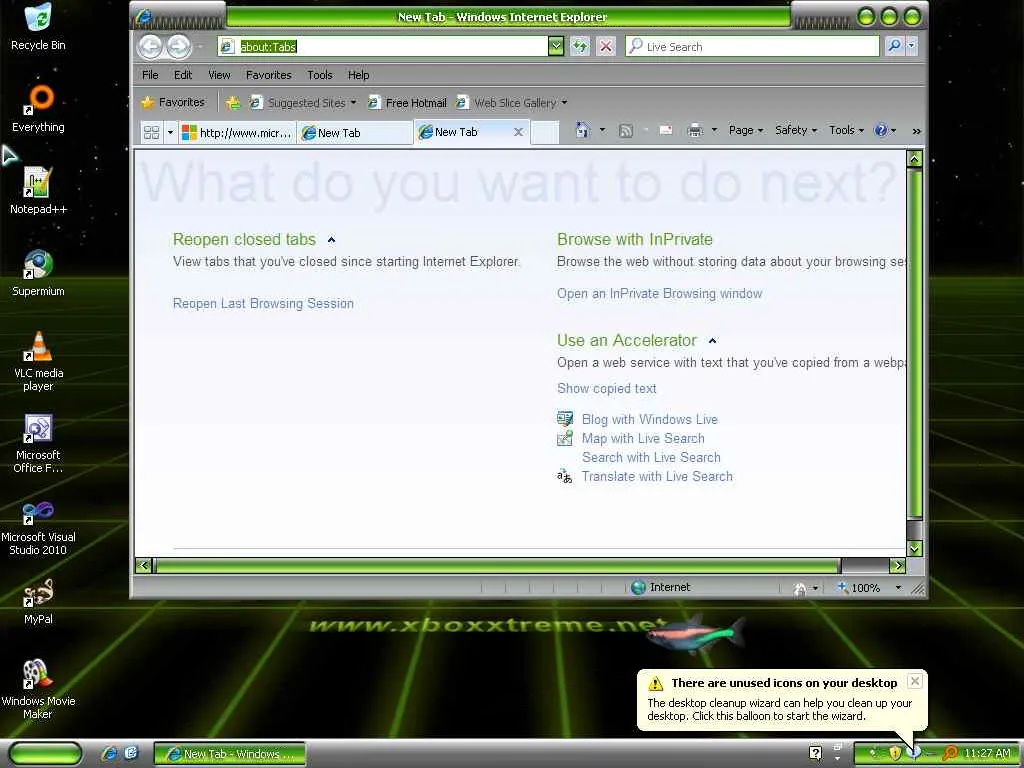Click the red Stop button
The width and height of the screenshot is (1024, 768).
(606, 46)
